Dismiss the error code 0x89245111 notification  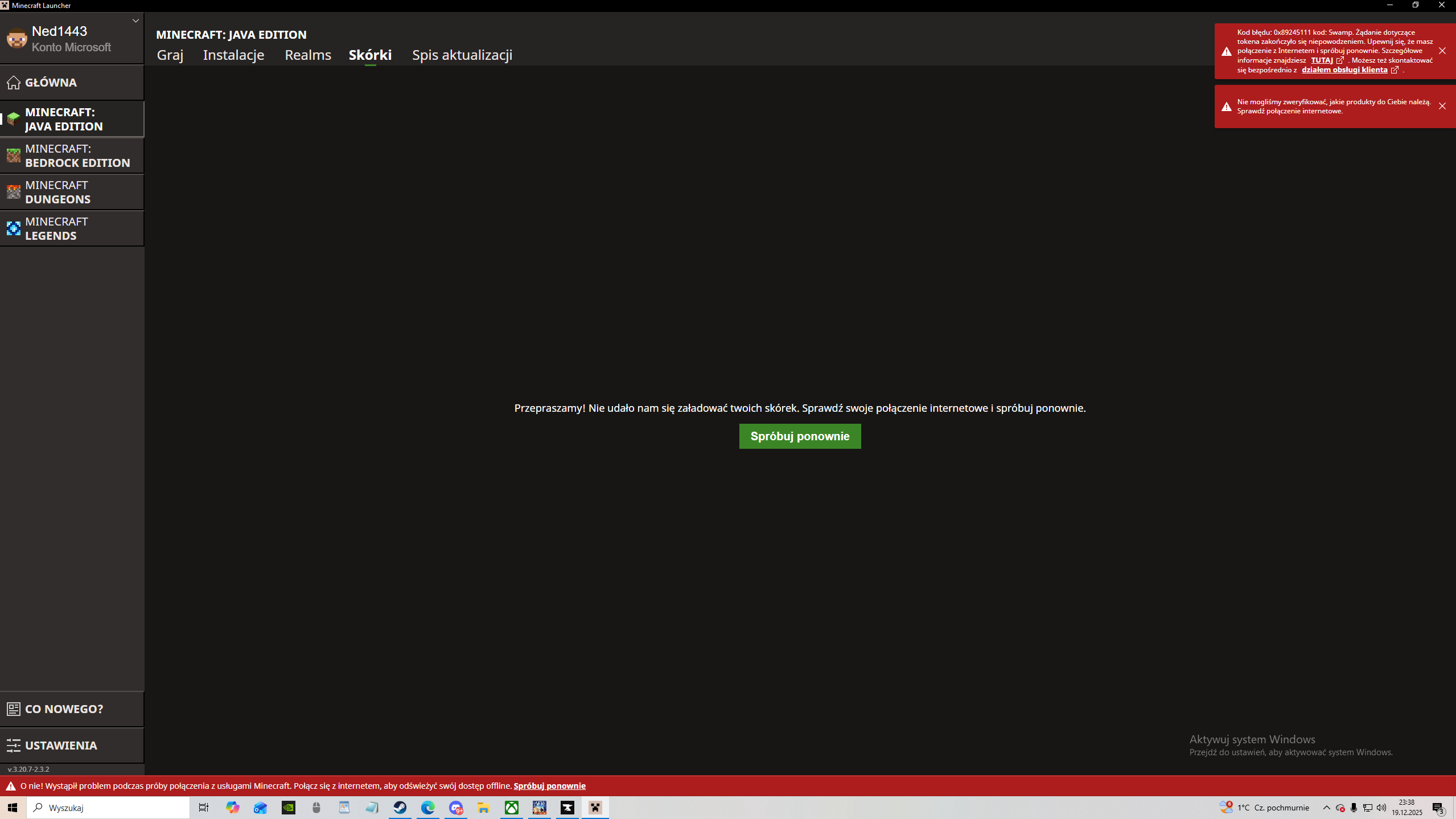[1442, 51]
